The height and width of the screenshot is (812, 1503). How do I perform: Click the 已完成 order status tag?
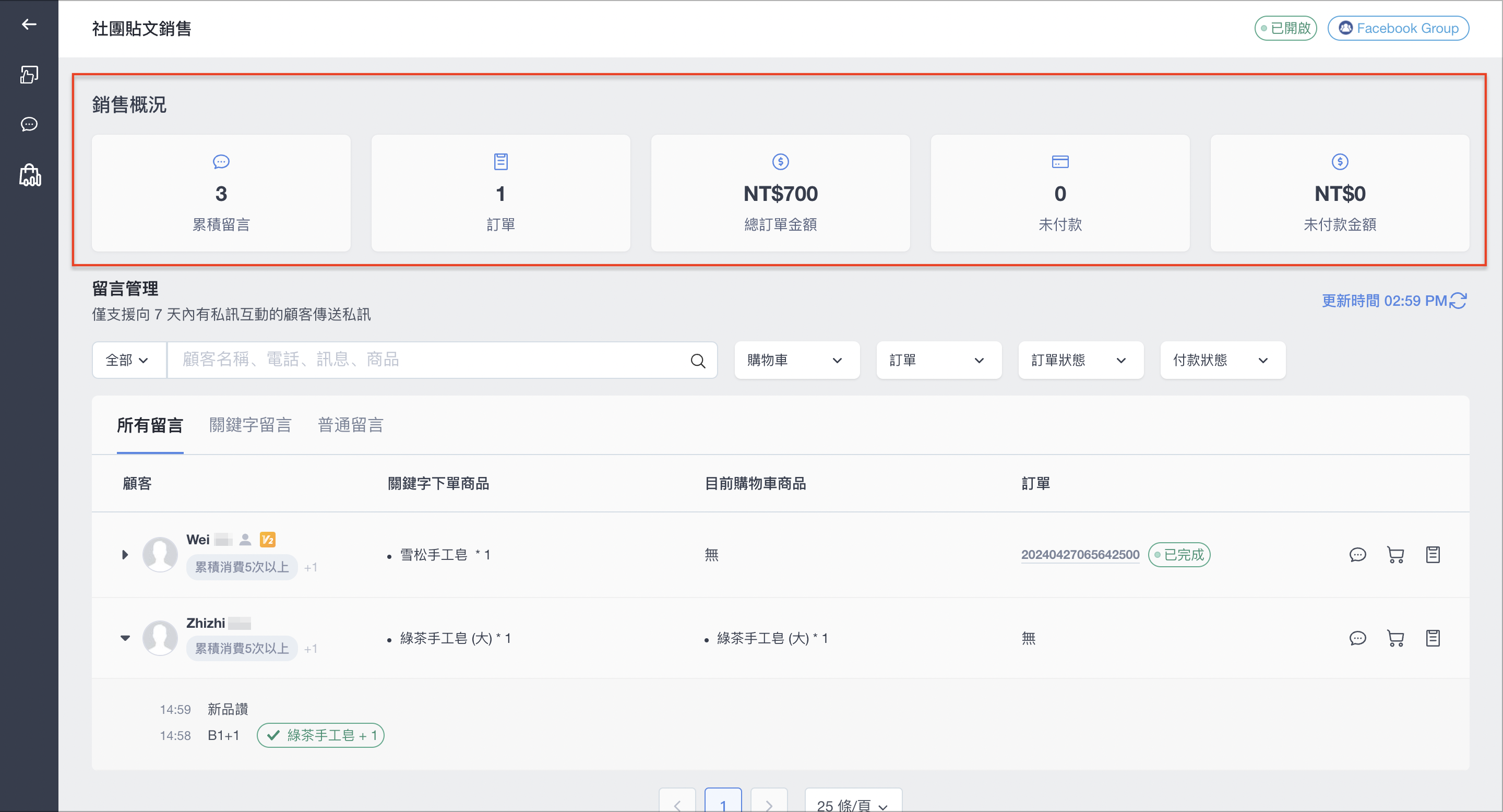1179,555
